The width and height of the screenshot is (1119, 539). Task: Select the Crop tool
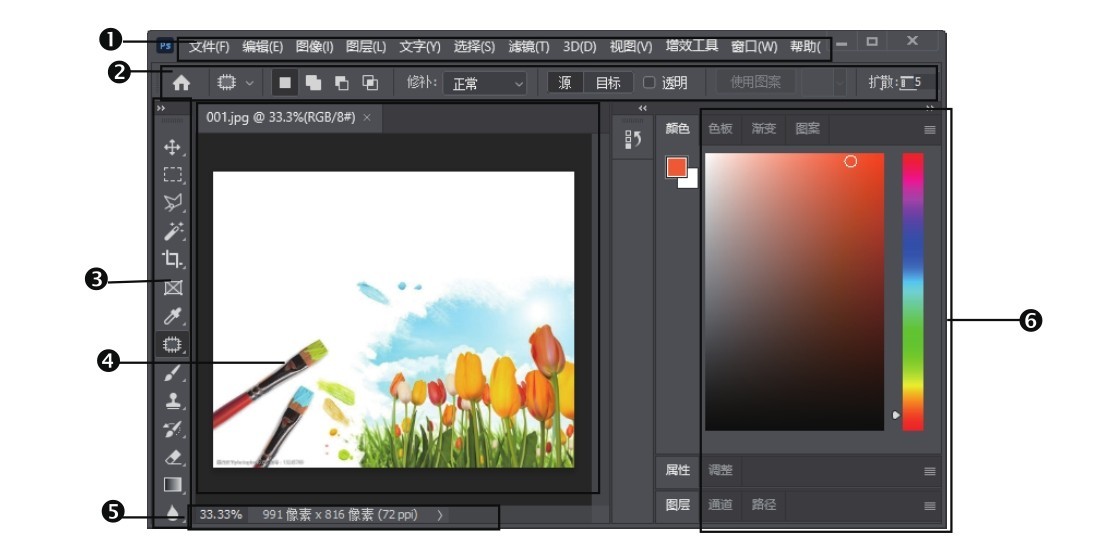point(173,259)
